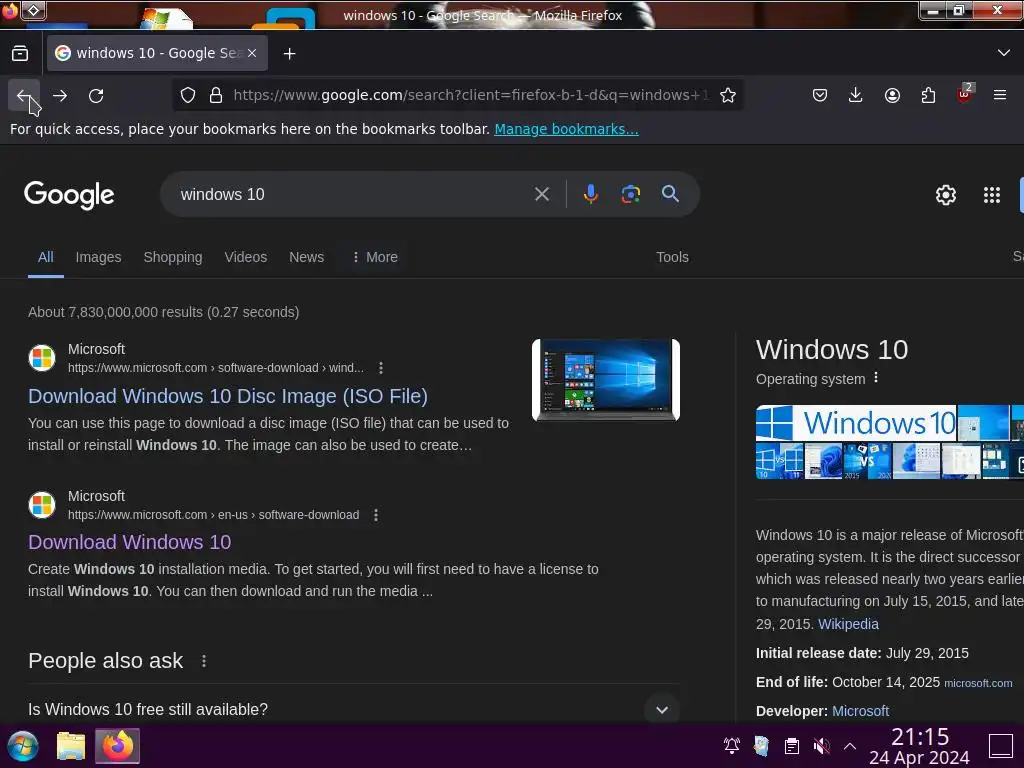Open the uBlock Origin extension icon
This screenshot has width=1024, height=768.
(964, 95)
